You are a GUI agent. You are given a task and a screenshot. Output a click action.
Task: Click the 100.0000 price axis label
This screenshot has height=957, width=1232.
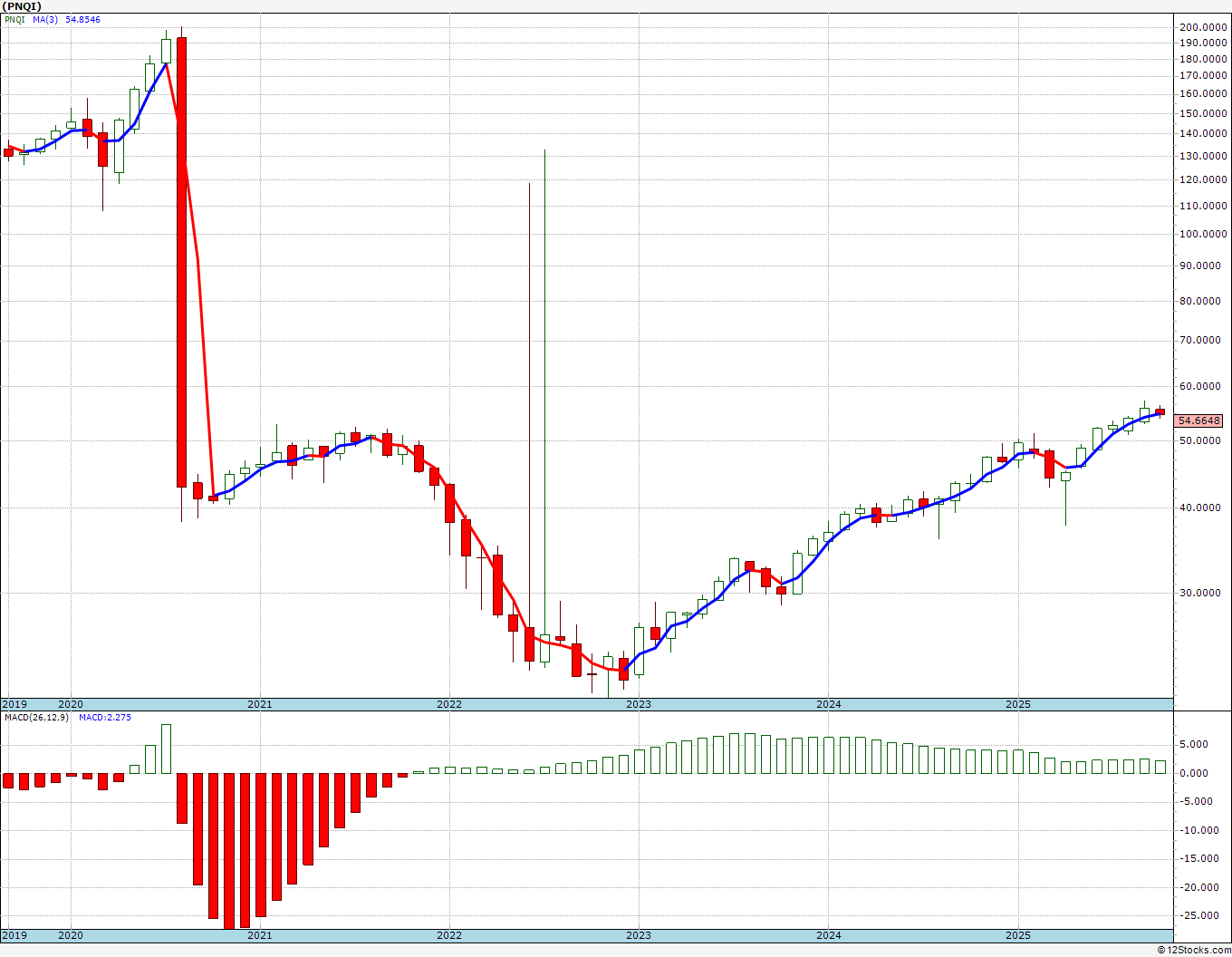pyautogui.click(x=1202, y=234)
